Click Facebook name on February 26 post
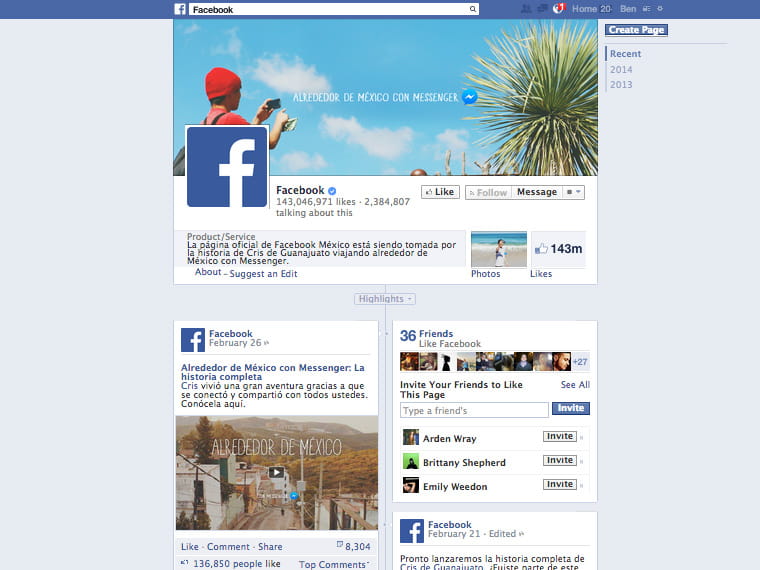This screenshot has width=760, height=570. (231, 333)
